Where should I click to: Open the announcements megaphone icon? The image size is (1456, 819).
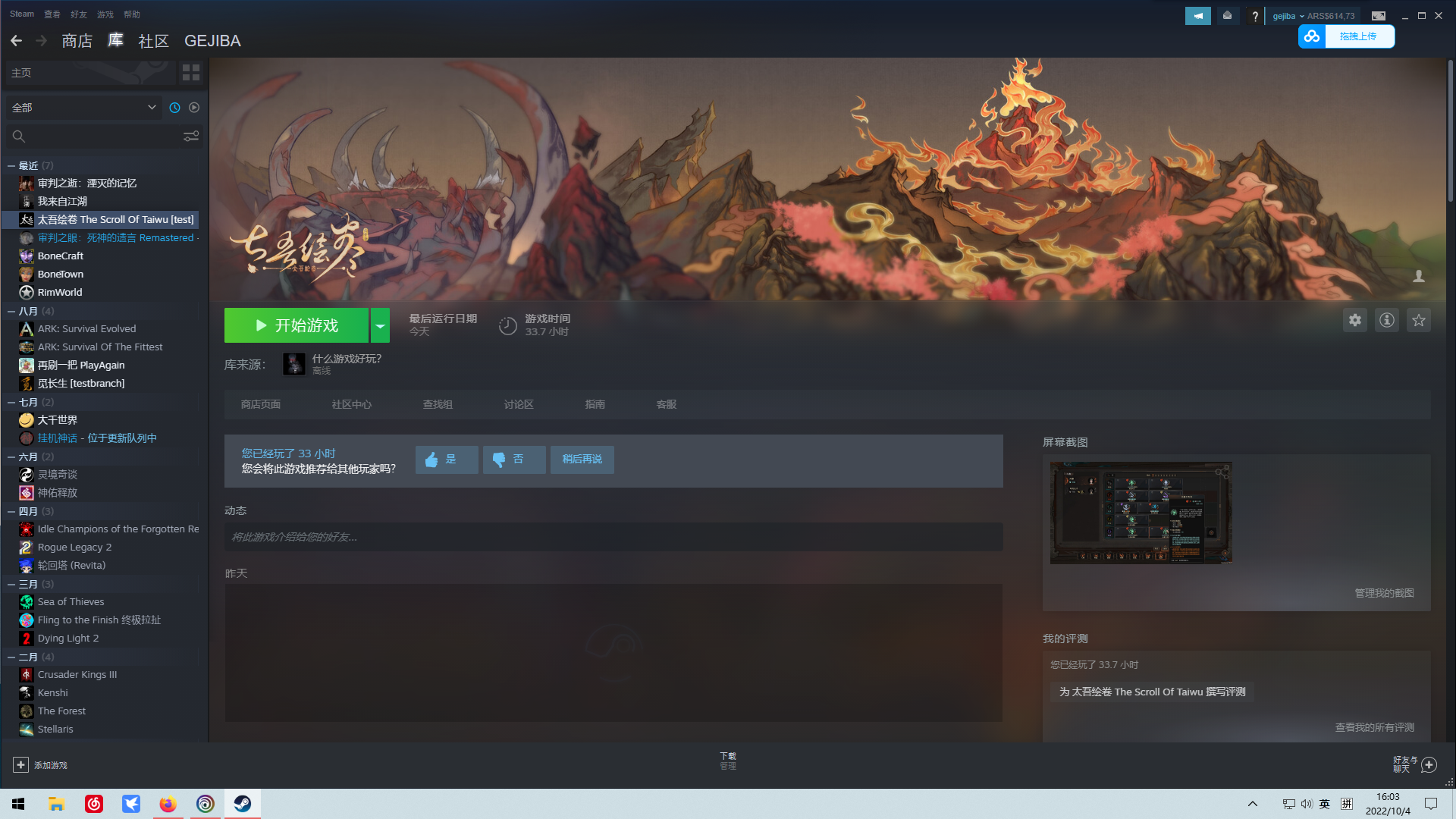[x=1198, y=16]
